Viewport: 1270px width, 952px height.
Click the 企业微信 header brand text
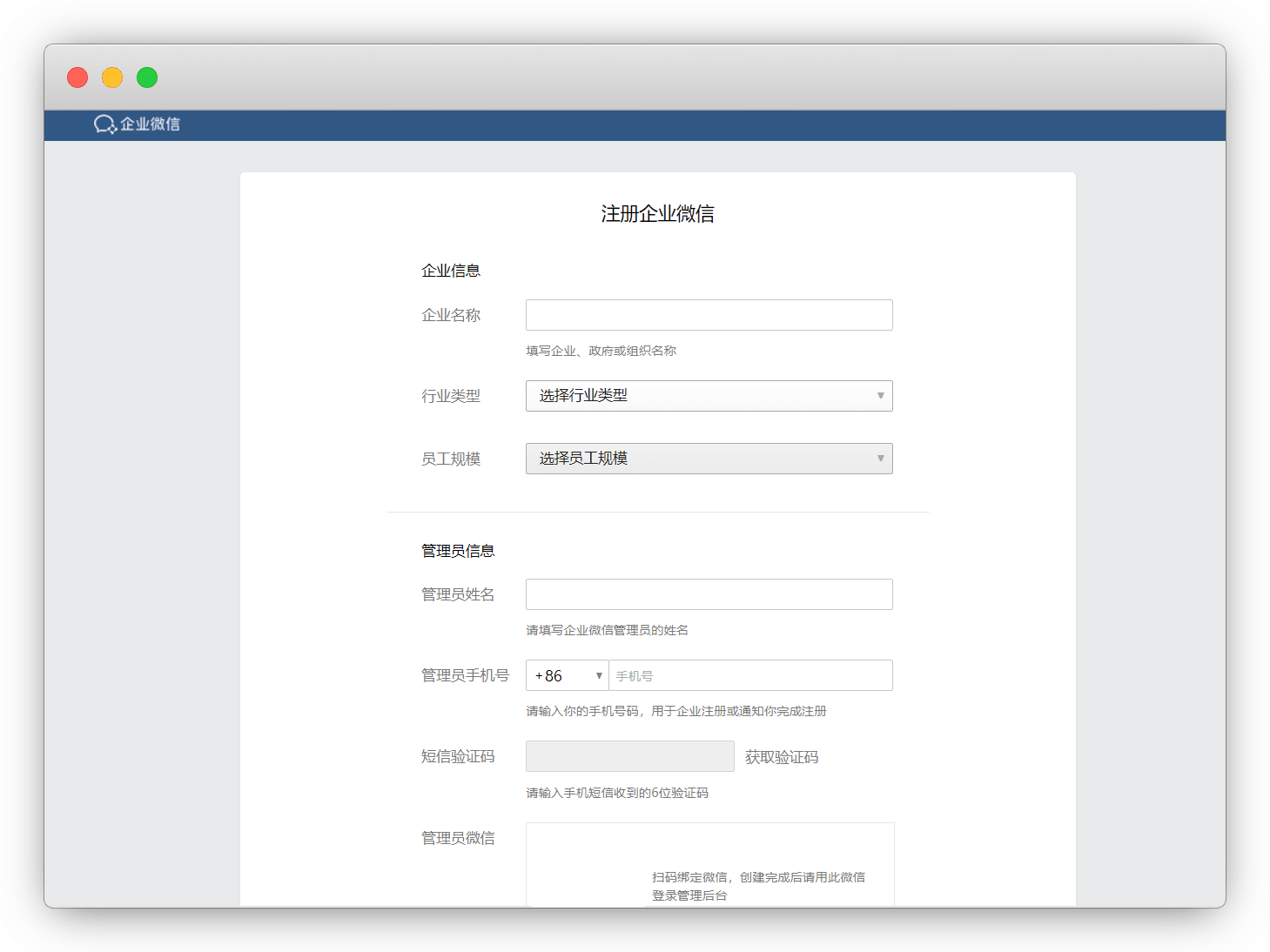150,124
